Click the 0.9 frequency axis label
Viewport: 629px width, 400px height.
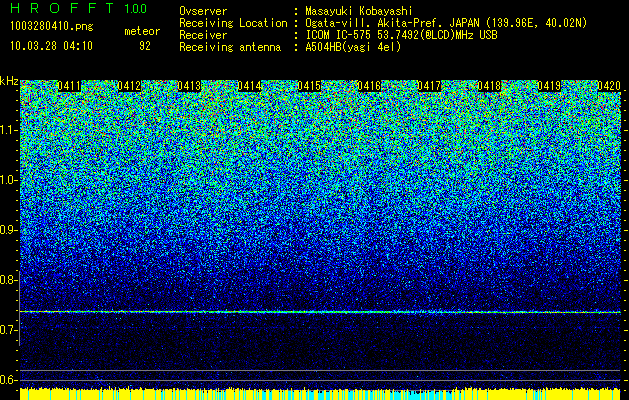pyautogui.click(x=8, y=230)
